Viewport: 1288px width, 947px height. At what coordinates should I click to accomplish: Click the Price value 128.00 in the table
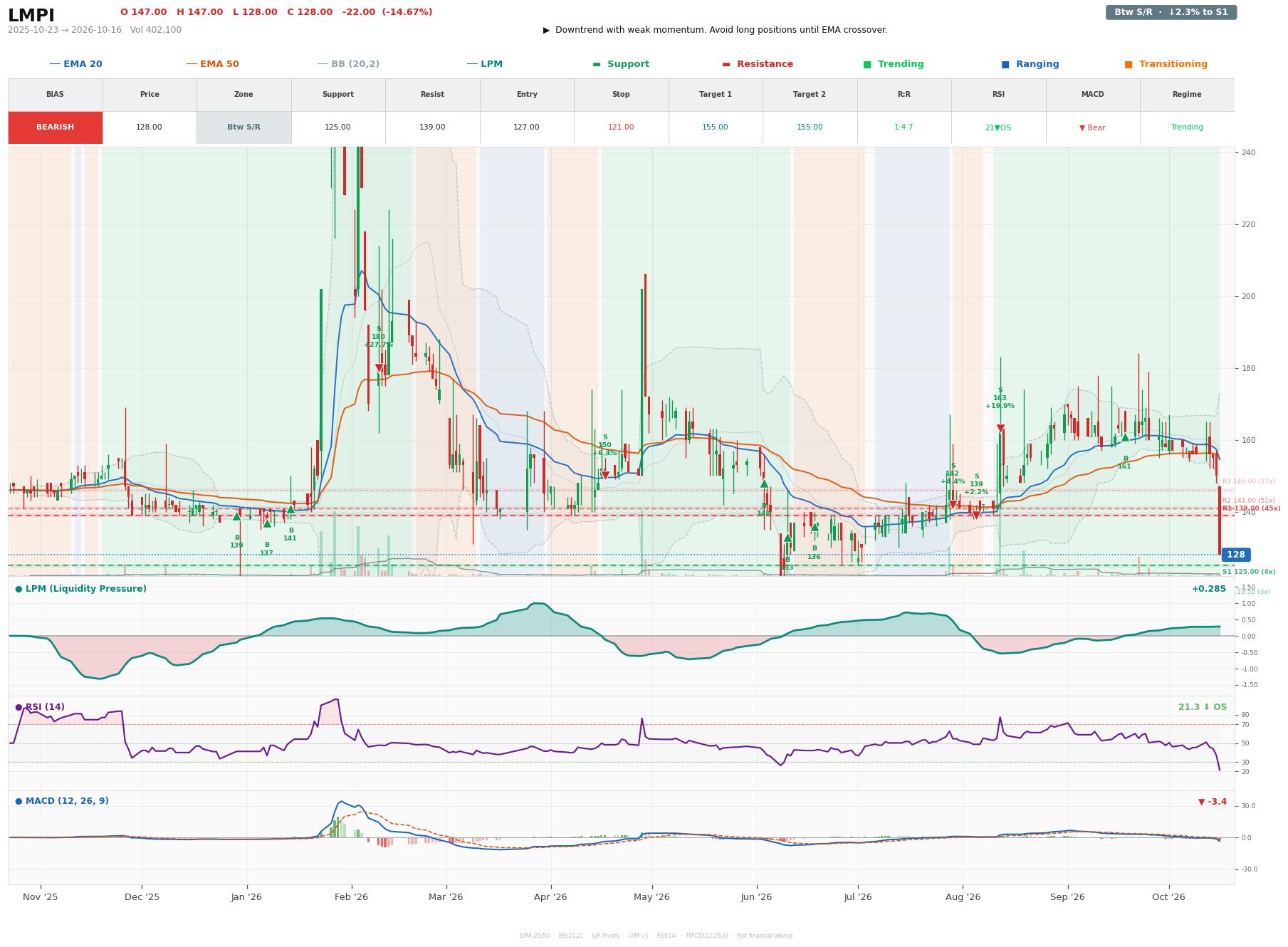pyautogui.click(x=150, y=127)
